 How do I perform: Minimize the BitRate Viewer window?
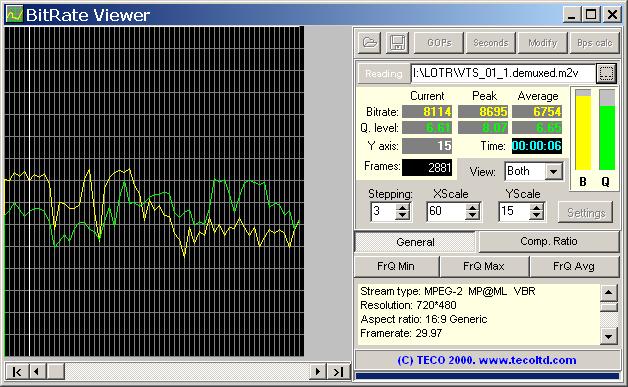pos(571,15)
